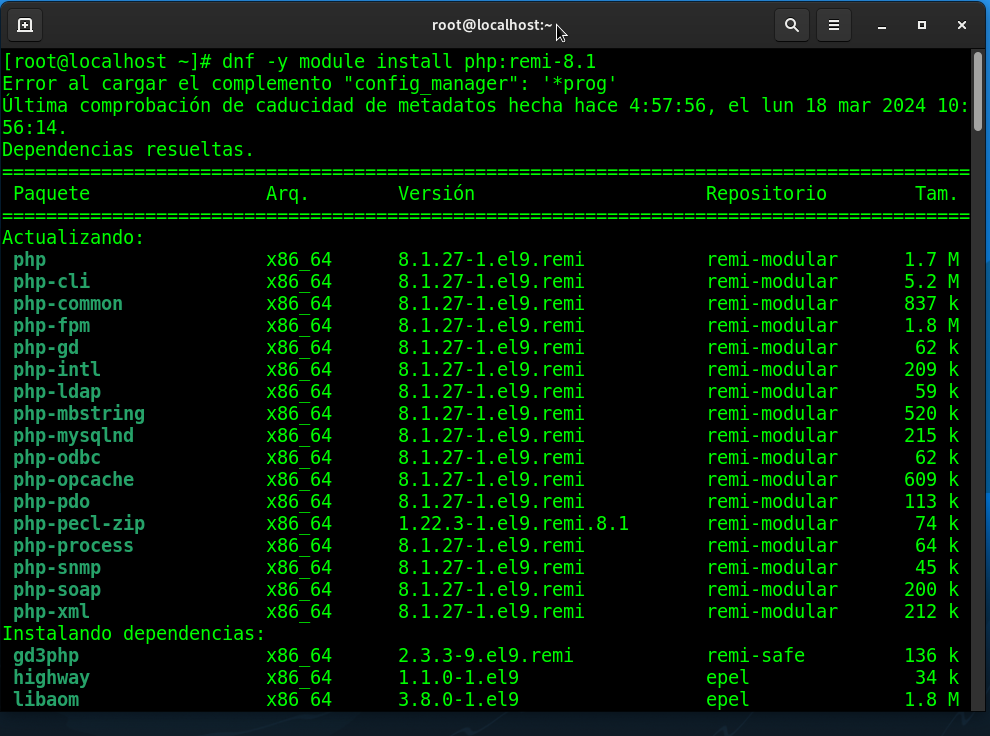The image size is (990, 736).
Task: Close the terminal window
Action: coord(962,25)
